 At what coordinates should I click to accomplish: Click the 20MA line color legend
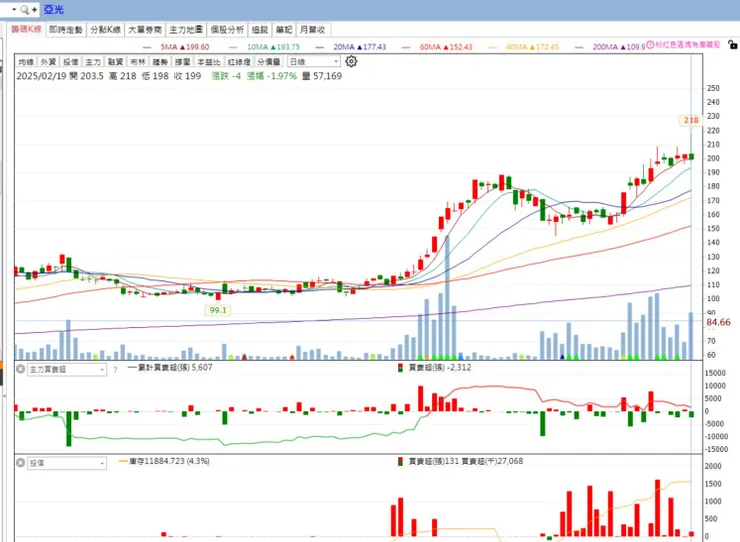point(320,47)
